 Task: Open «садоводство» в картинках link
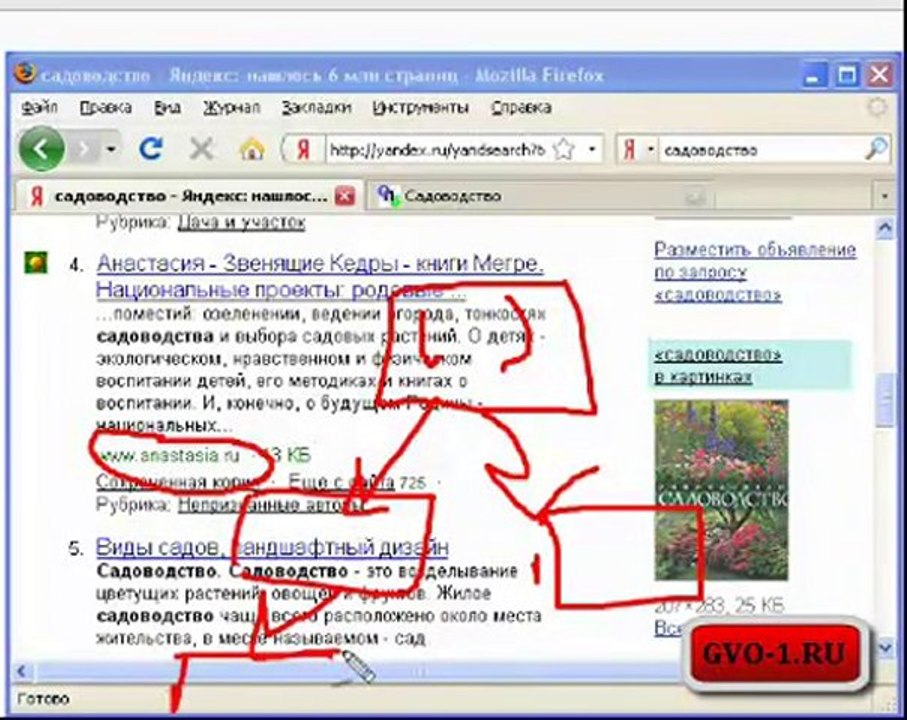point(718,365)
